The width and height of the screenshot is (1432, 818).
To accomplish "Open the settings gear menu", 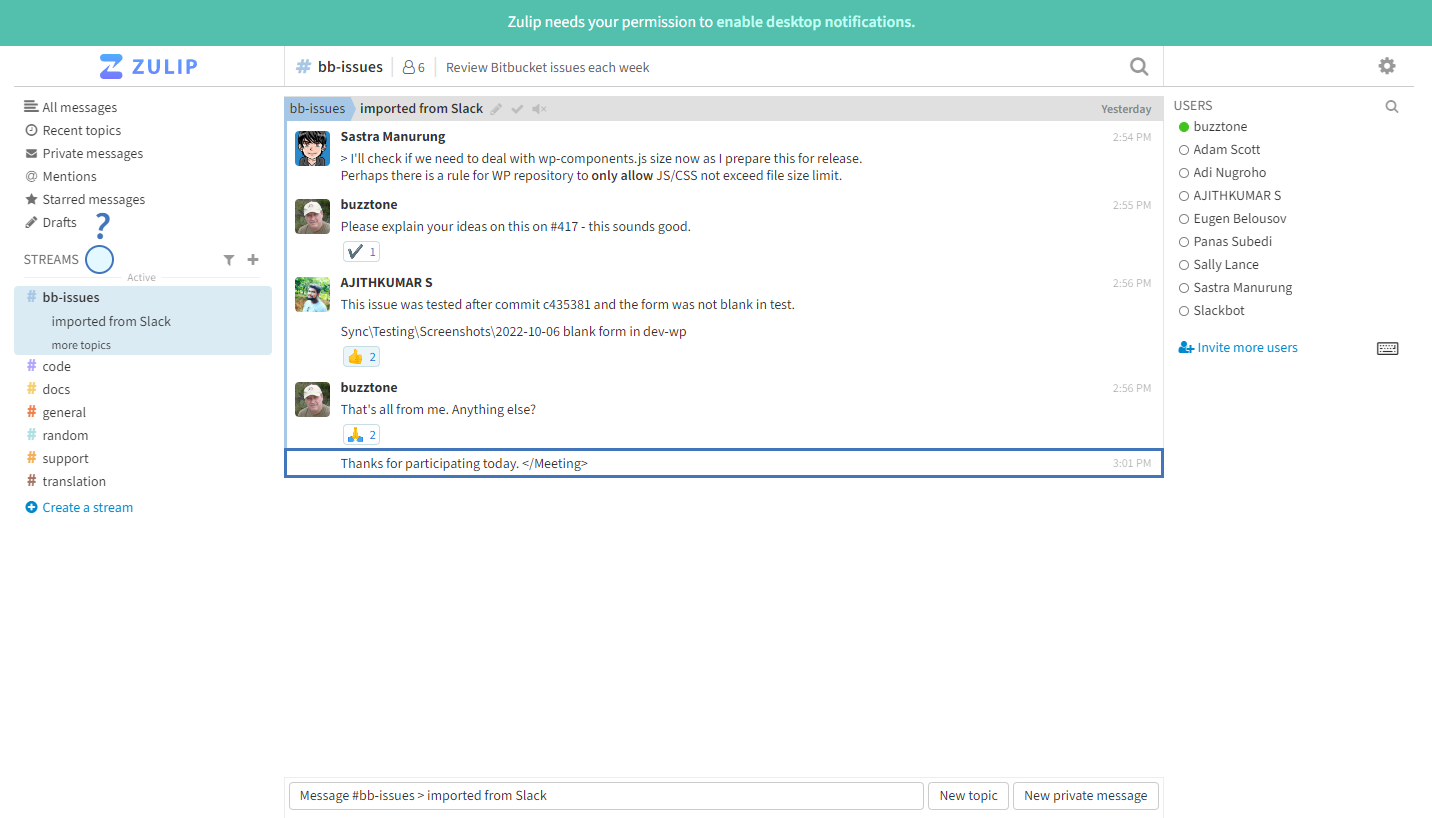I will point(1386,66).
